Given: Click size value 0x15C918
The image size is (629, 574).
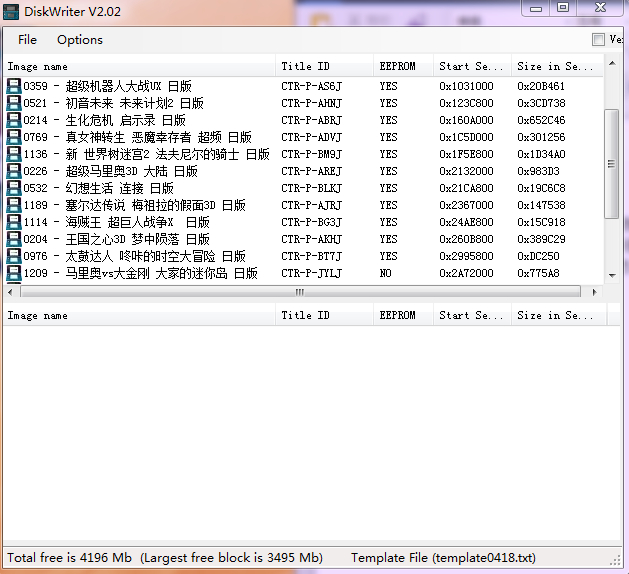Looking at the screenshot, I should tap(541, 222).
